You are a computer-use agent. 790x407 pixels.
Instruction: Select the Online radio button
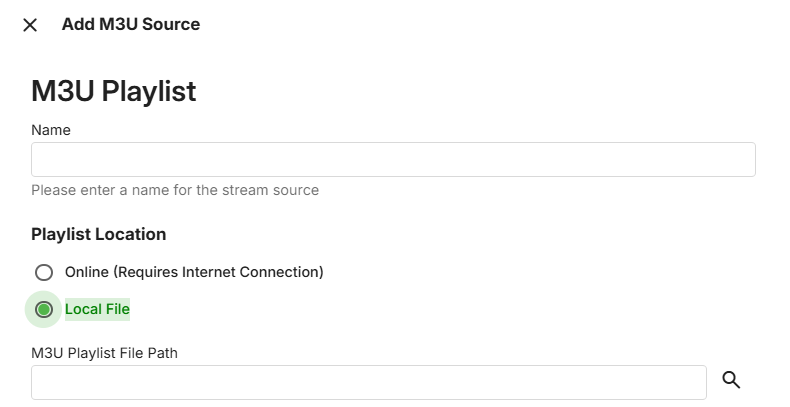(43, 272)
